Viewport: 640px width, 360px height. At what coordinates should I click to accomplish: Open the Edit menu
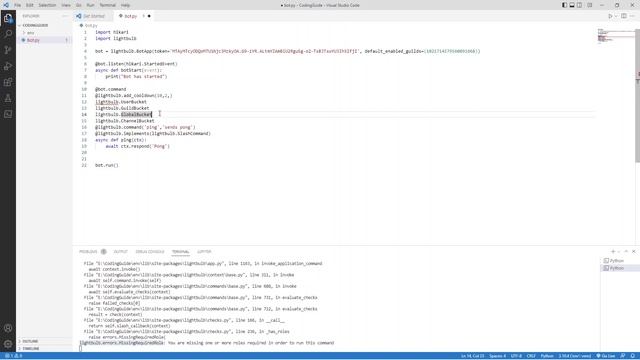[x=30, y=5]
